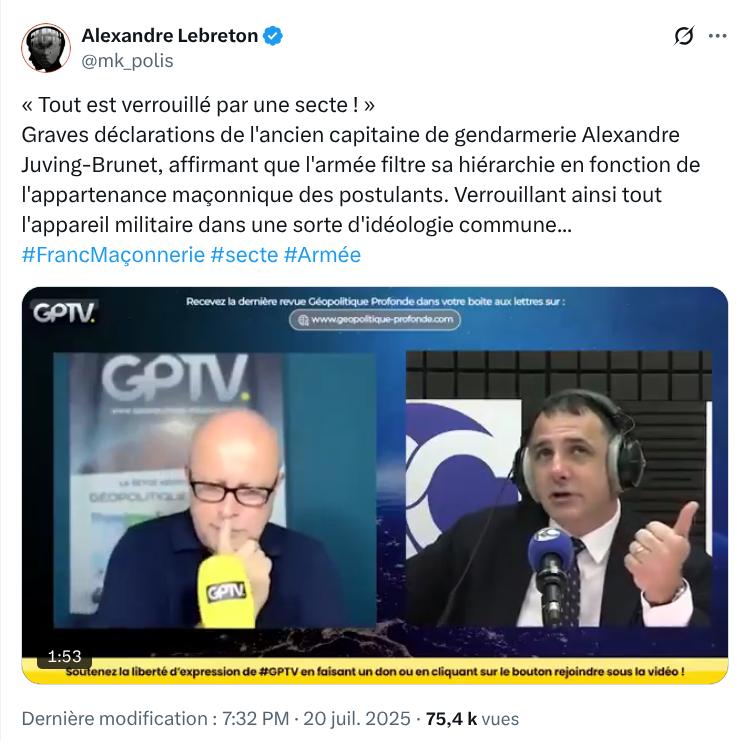Viewport: 742px width, 744px height.
Task: Click the 75,4 k vues count
Action: (472, 719)
